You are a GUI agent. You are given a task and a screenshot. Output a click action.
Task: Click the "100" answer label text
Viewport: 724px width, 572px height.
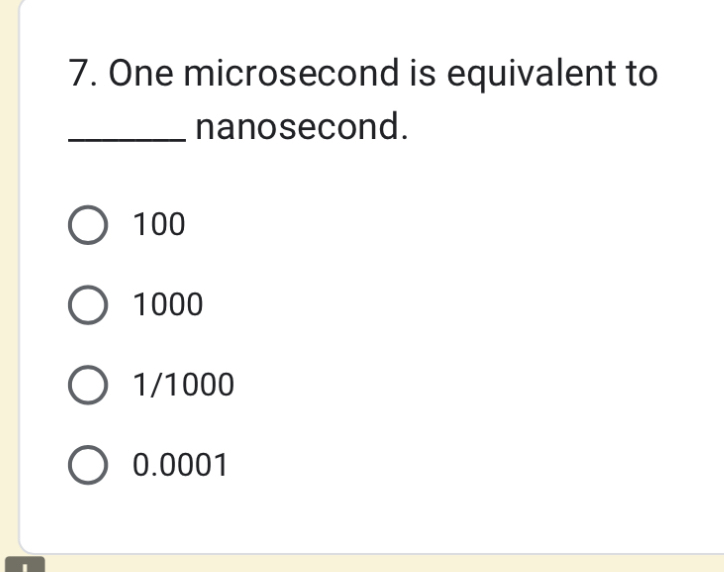(160, 225)
